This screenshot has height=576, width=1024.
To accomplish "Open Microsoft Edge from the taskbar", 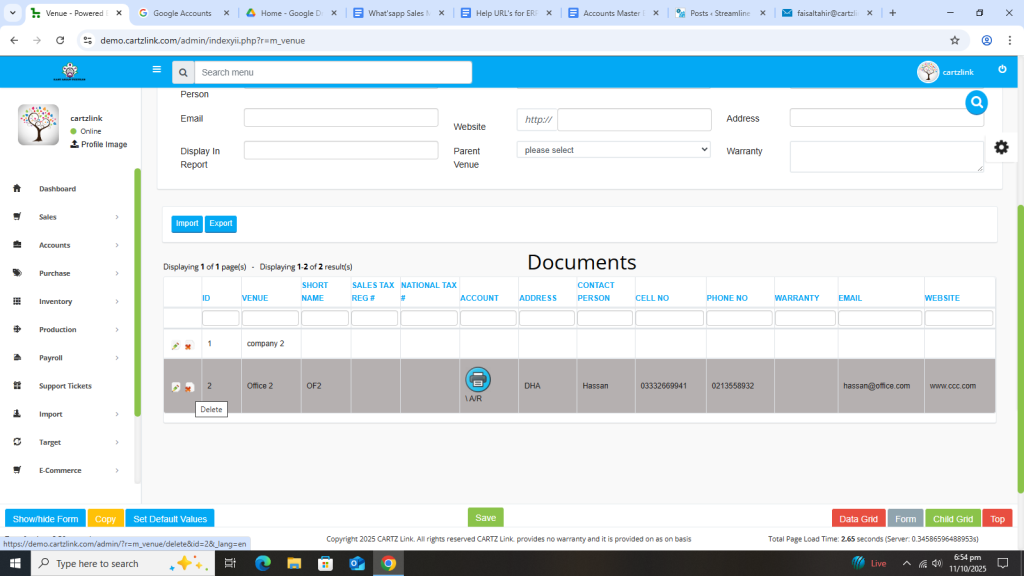I will point(263,563).
